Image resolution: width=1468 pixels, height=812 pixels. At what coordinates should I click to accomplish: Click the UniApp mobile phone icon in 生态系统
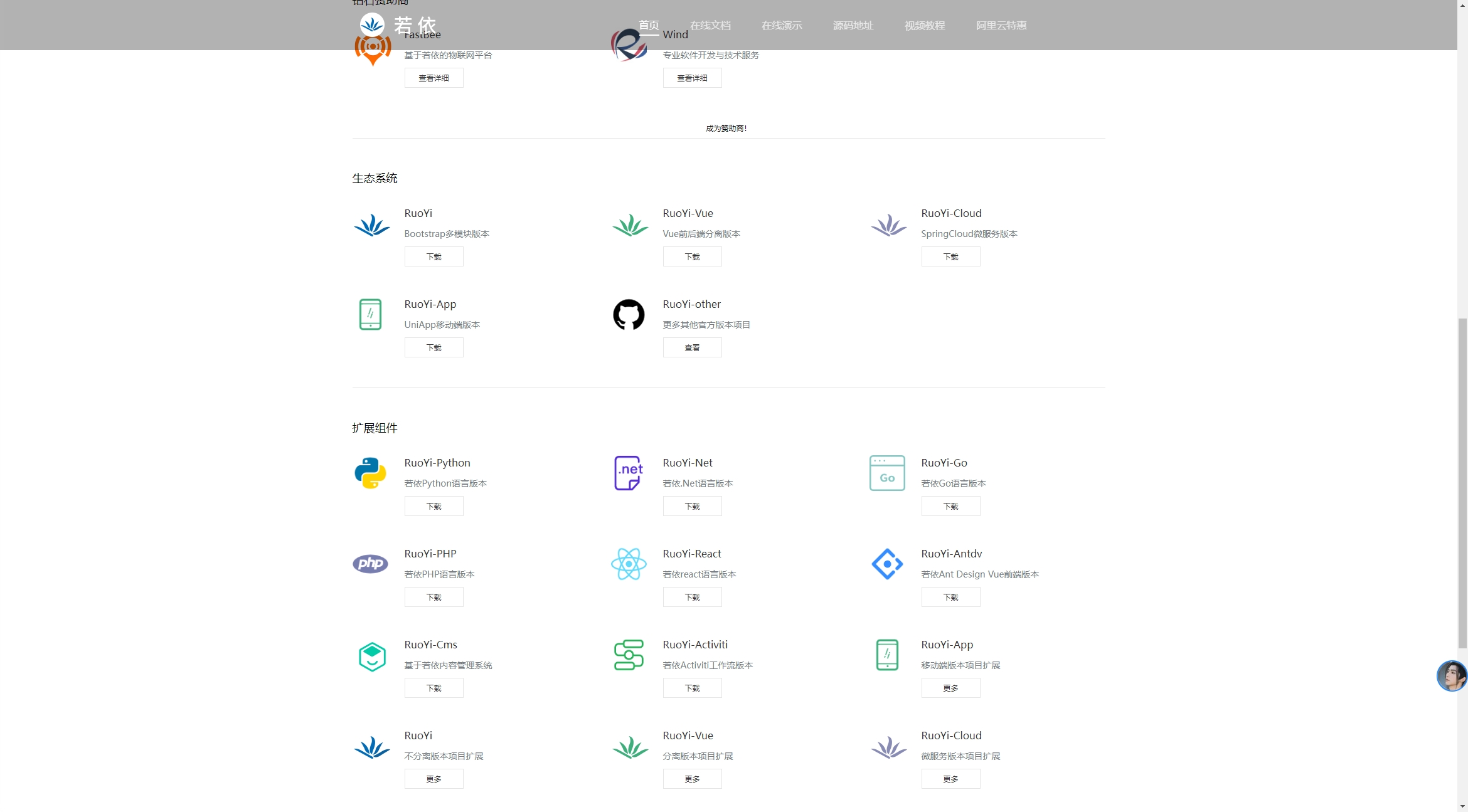(x=370, y=315)
